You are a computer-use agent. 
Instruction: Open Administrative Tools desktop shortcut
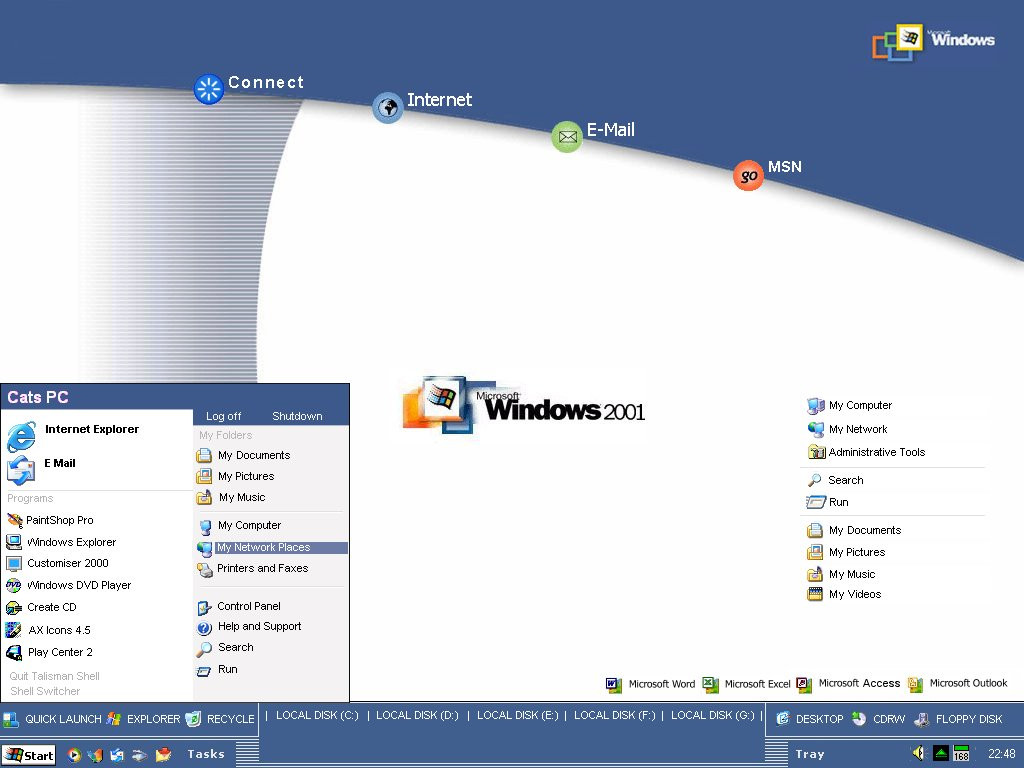click(867, 452)
